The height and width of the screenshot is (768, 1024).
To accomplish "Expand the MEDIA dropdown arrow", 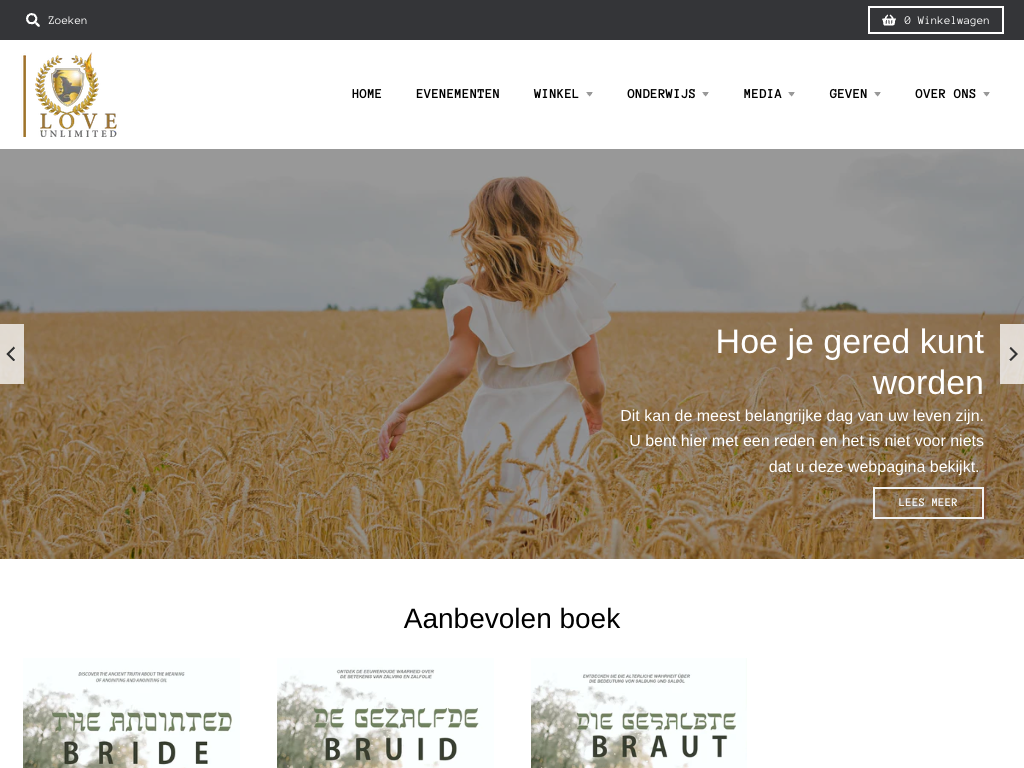I will (x=792, y=95).
